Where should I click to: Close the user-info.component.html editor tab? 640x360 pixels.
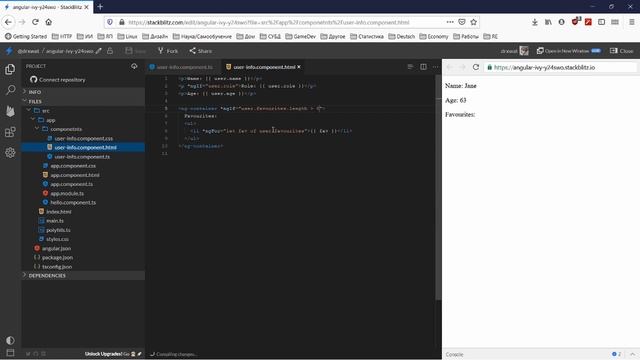(299, 67)
